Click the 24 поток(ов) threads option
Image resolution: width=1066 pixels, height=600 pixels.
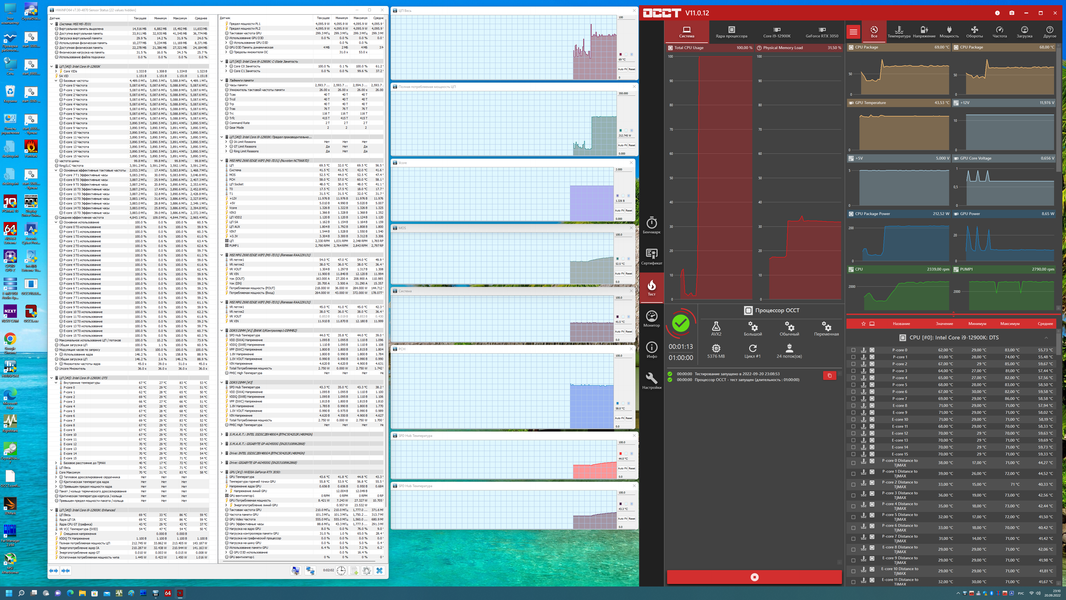[789, 351]
